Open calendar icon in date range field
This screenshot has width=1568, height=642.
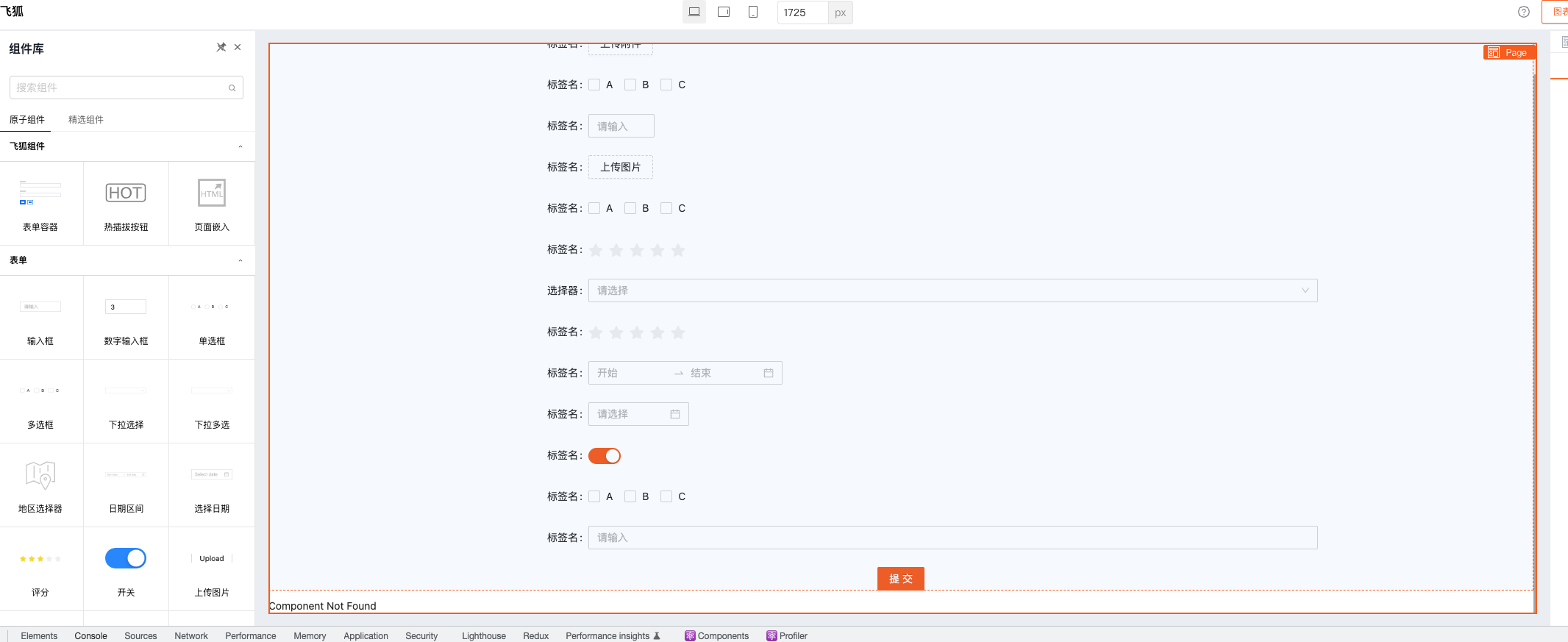(x=769, y=373)
